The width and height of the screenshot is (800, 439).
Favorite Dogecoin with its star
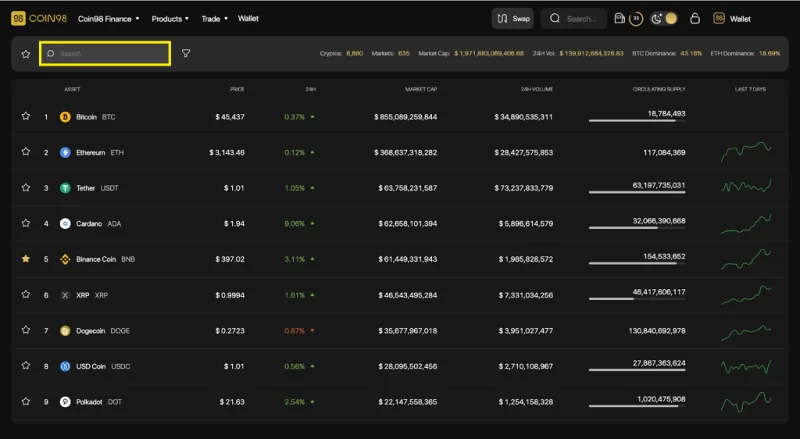pos(26,330)
